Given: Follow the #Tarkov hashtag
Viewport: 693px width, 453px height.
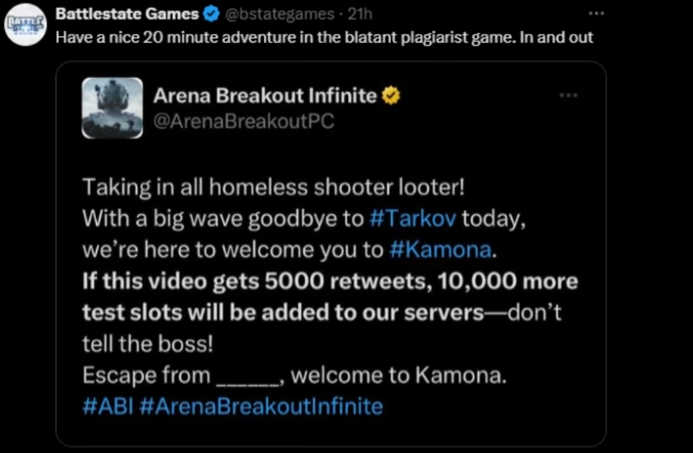Looking at the screenshot, I should coord(420,218).
